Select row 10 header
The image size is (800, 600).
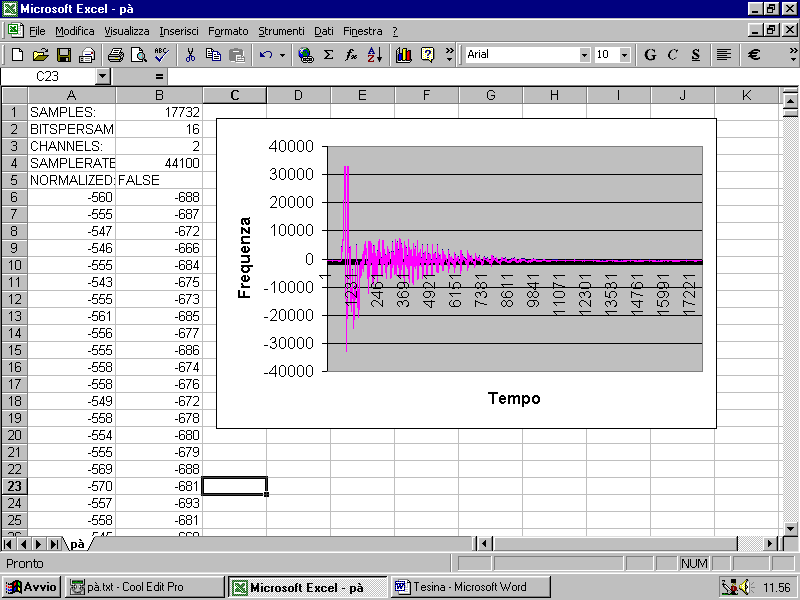[14, 265]
